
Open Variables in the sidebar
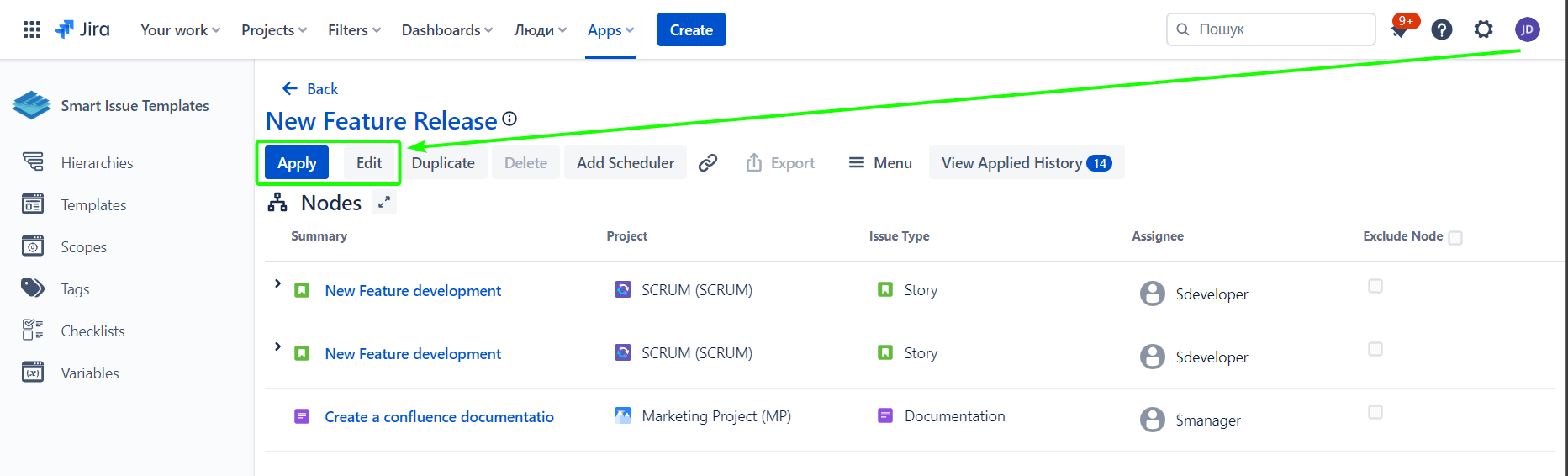click(89, 373)
